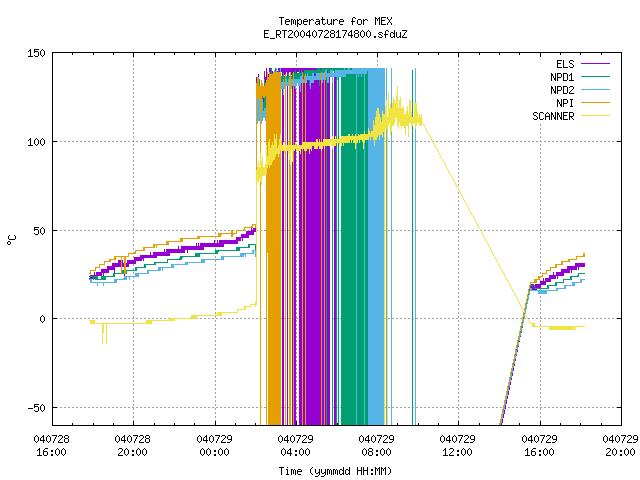Viewport: 640px width, 480px height.
Task: Click the SCANNER legend label
Action: point(553,116)
